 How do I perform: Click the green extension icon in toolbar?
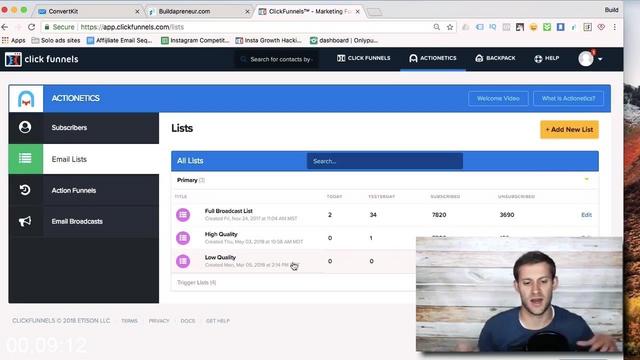547,27
